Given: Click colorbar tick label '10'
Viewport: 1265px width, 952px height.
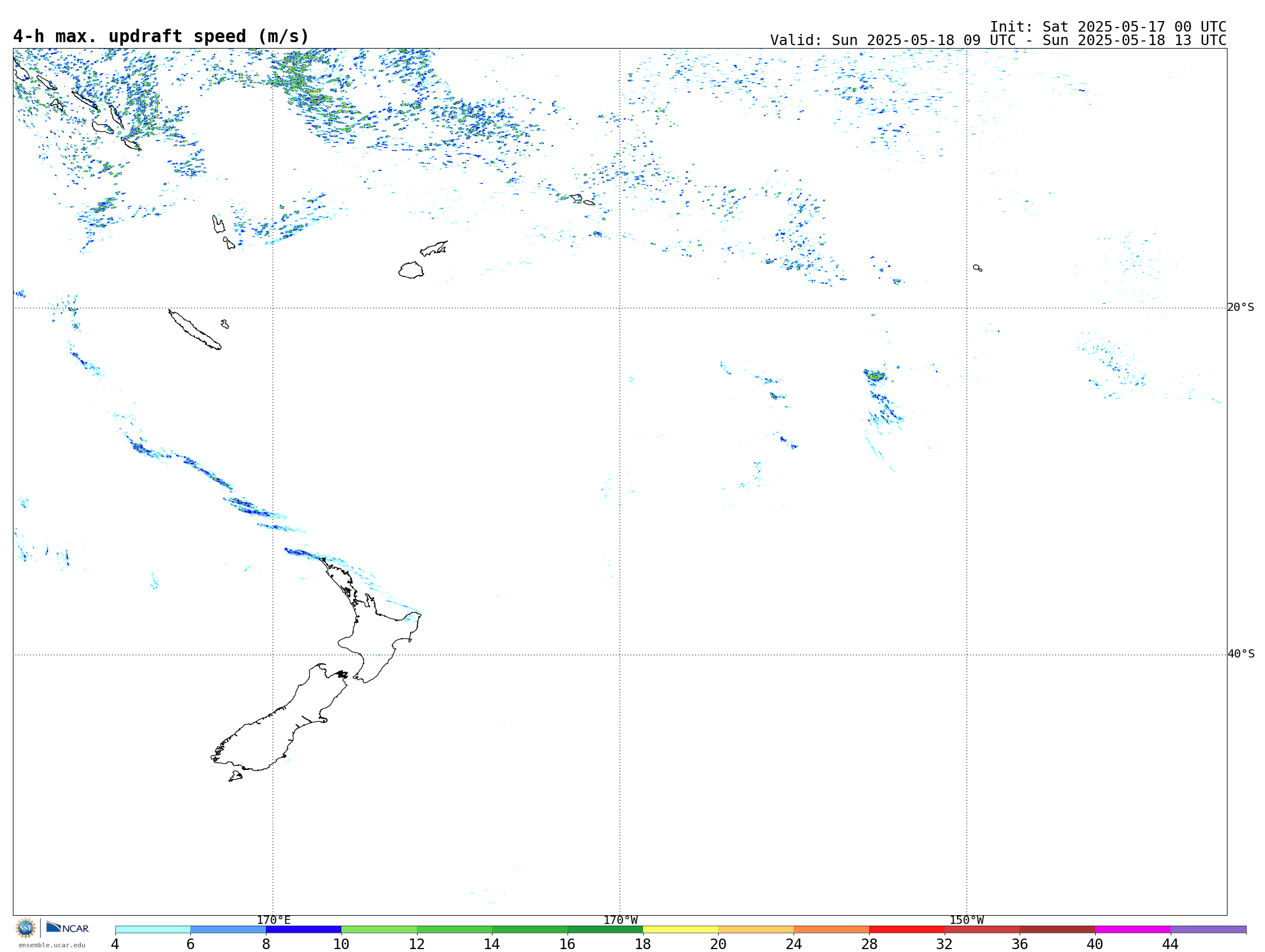Looking at the screenshot, I should (341, 944).
